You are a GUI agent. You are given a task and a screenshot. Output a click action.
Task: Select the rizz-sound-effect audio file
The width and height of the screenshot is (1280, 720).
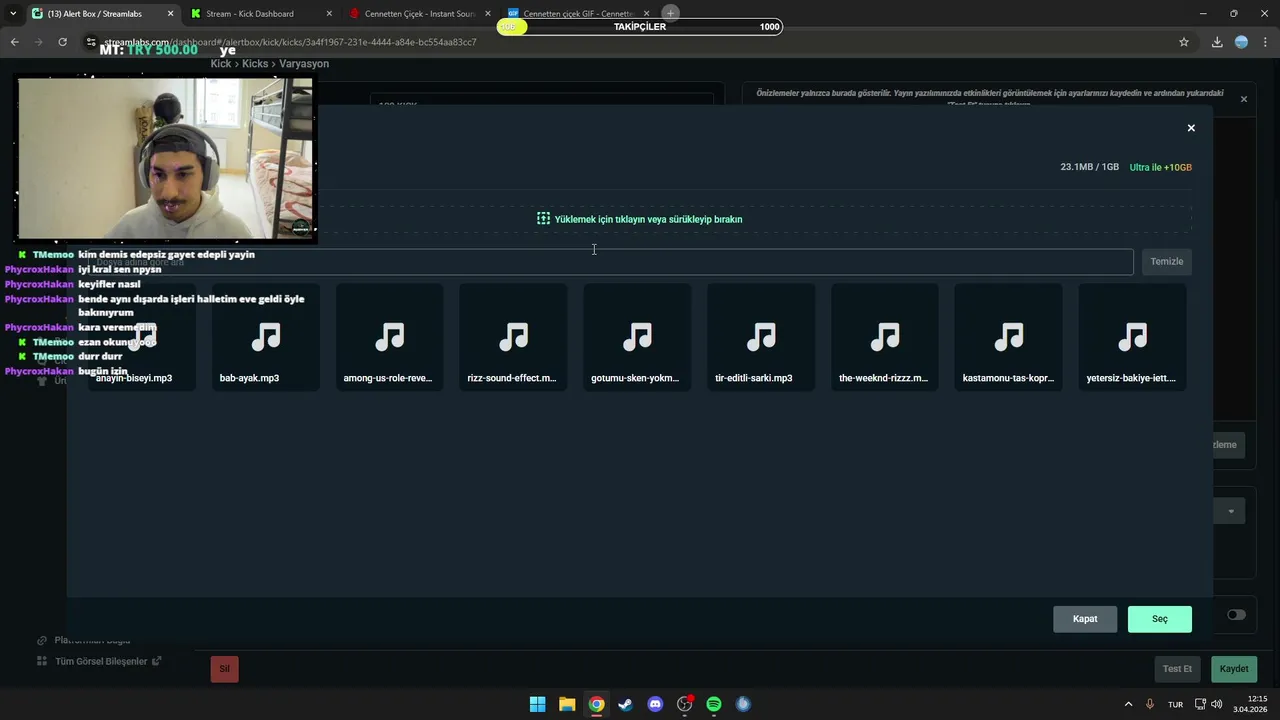(513, 337)
